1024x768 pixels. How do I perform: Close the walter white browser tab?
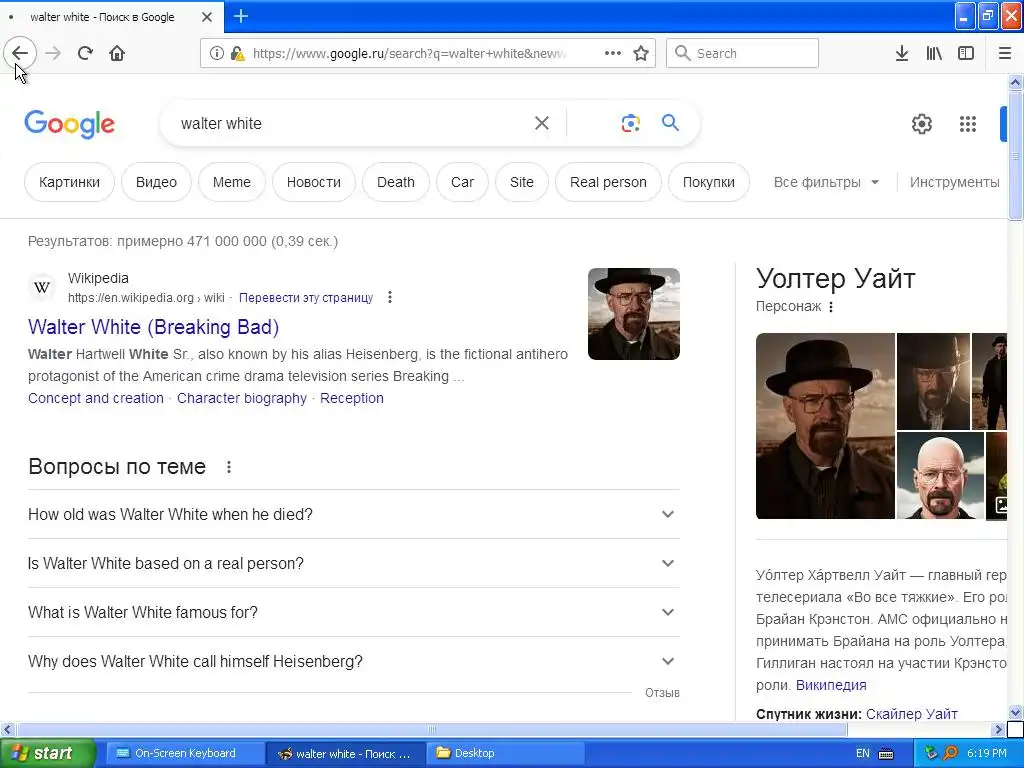[x=207, y=17]
